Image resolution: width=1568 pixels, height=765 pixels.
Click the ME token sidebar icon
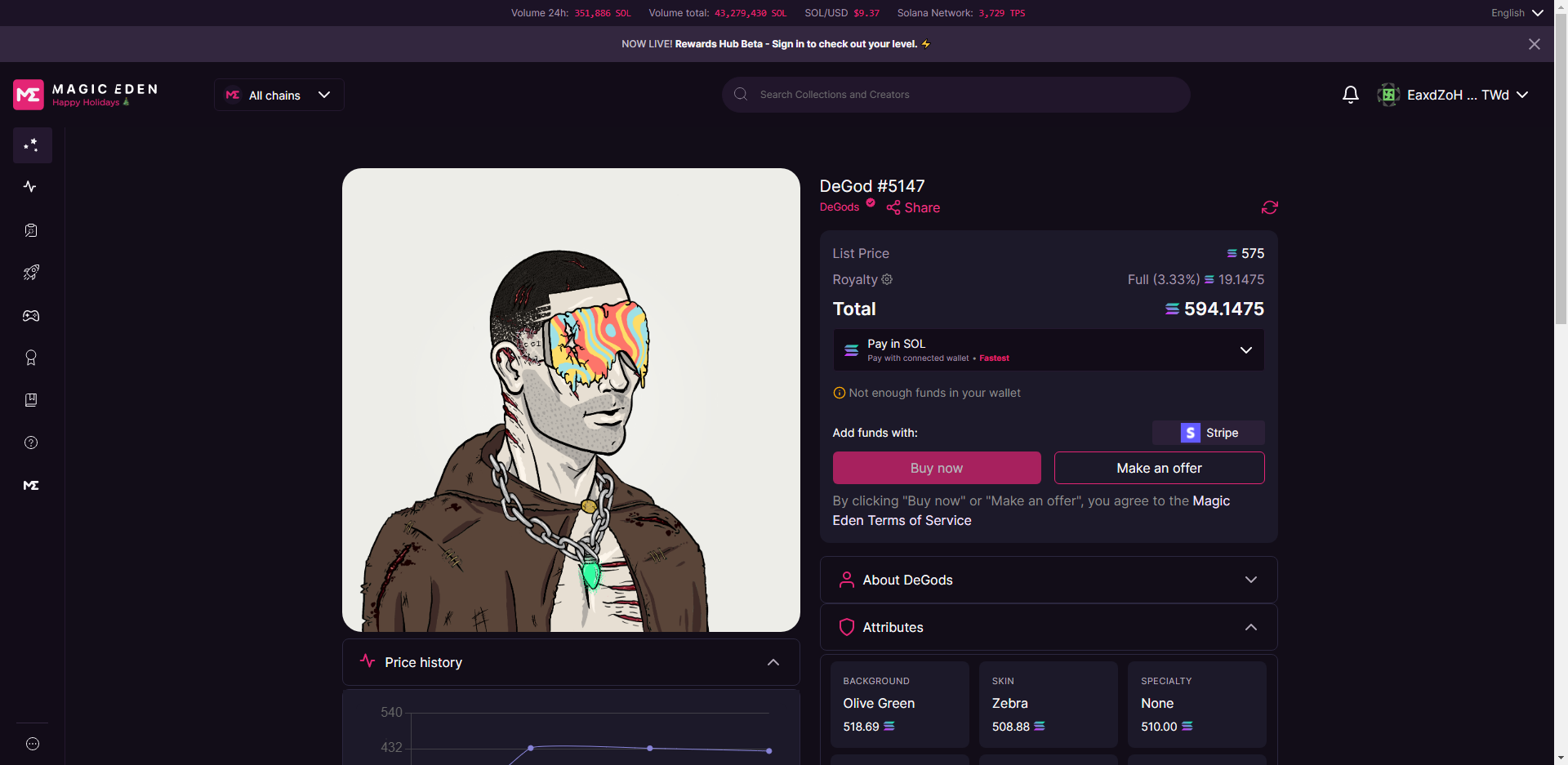coord(31,485)
